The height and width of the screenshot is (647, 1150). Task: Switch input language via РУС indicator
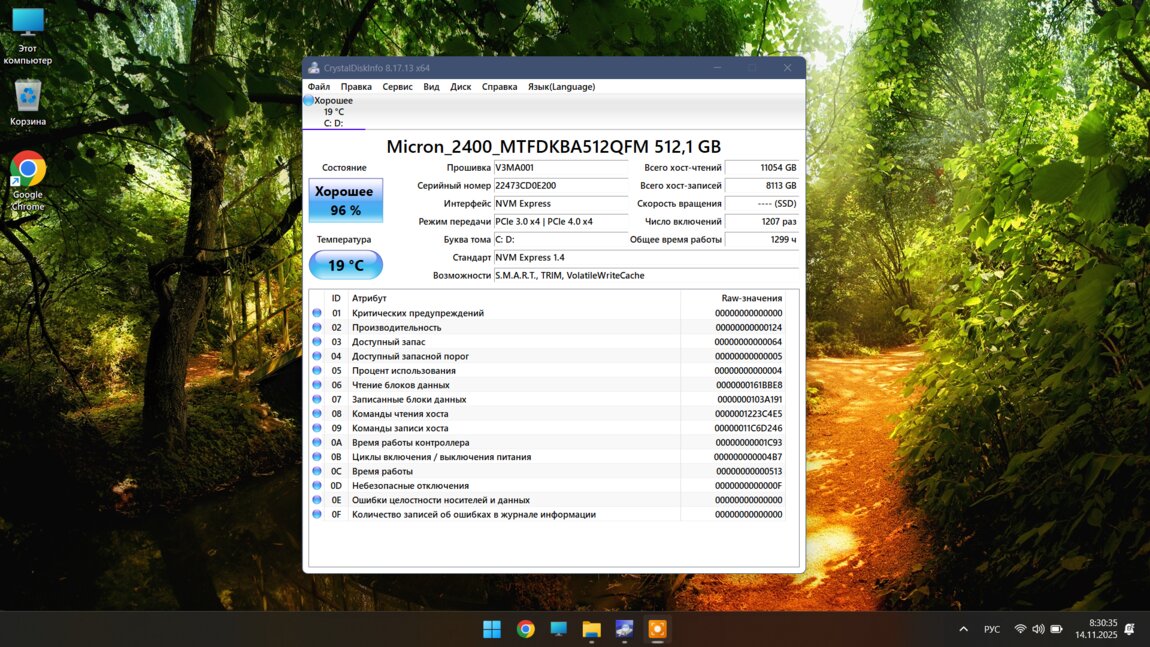[991, 629]
